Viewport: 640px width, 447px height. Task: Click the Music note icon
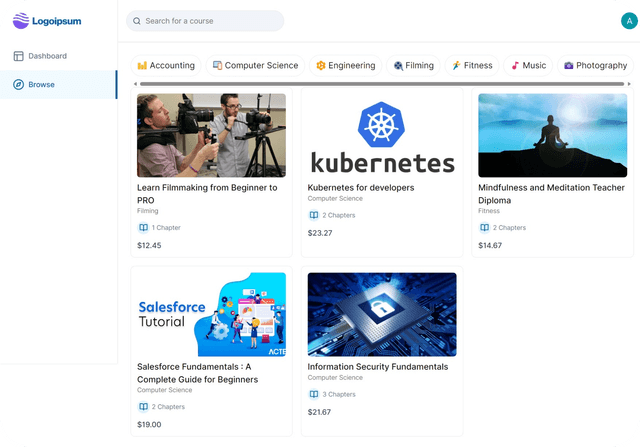(515, 65)
